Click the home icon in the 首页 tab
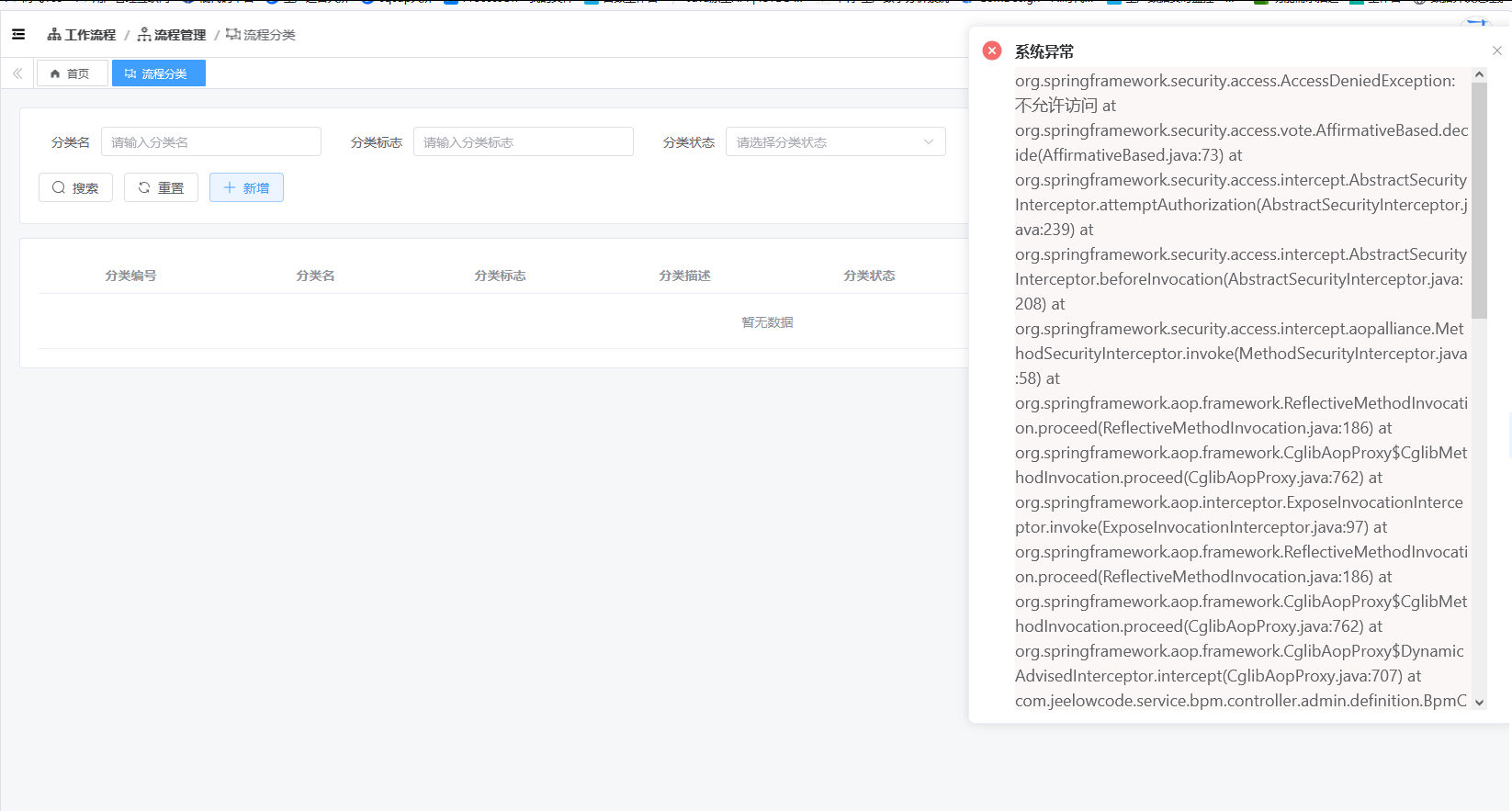This screenshot has width=1512, height=811. tap(55, 73)
